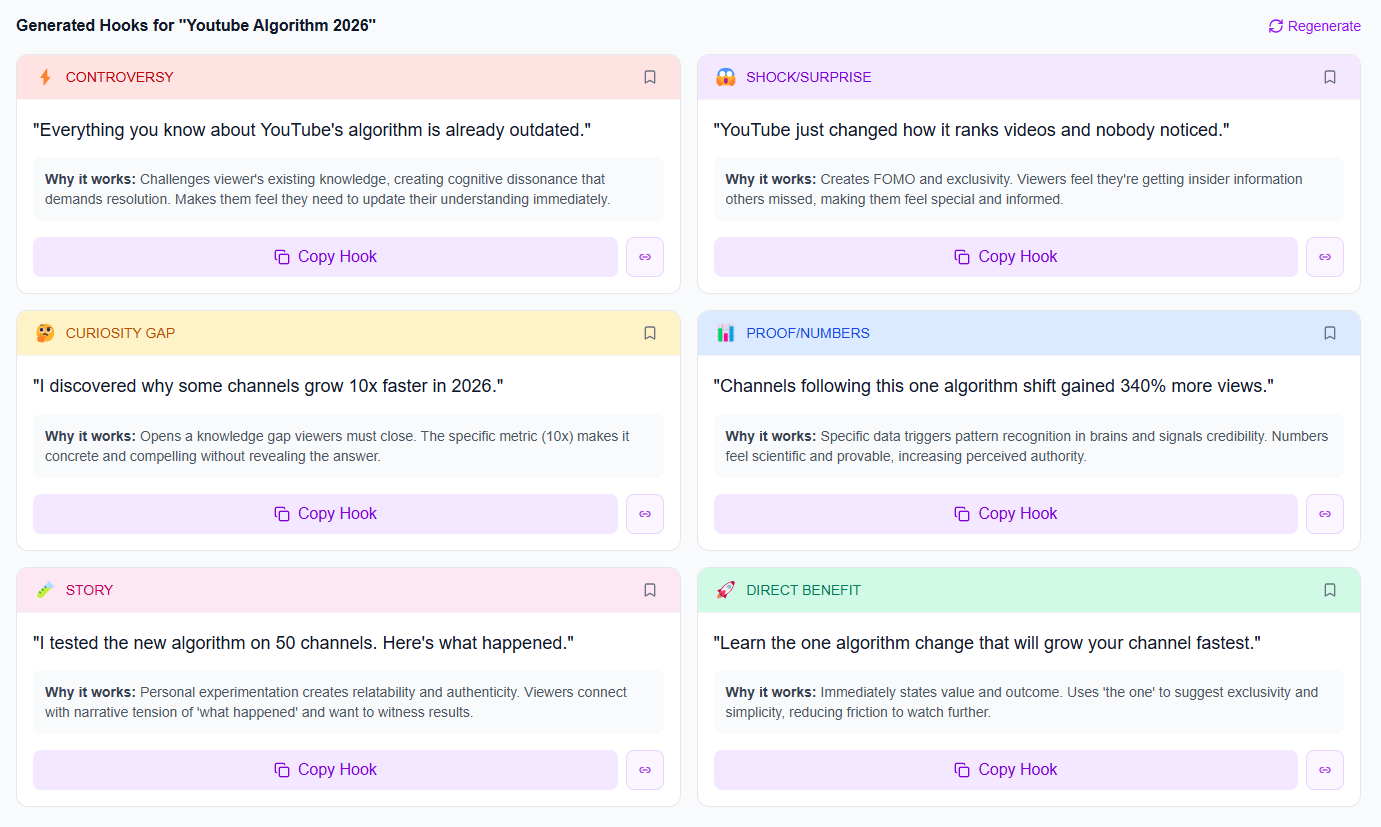Click link icon on Curiosity Gap card
The height and width of the screenshot is (827, 1381).
pos(645,514)
